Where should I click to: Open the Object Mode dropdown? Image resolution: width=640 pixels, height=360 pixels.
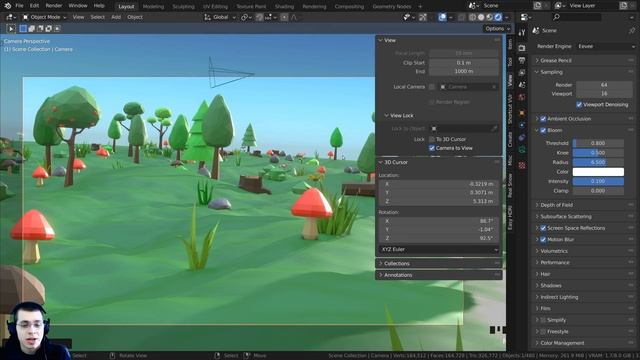point(44,17)
